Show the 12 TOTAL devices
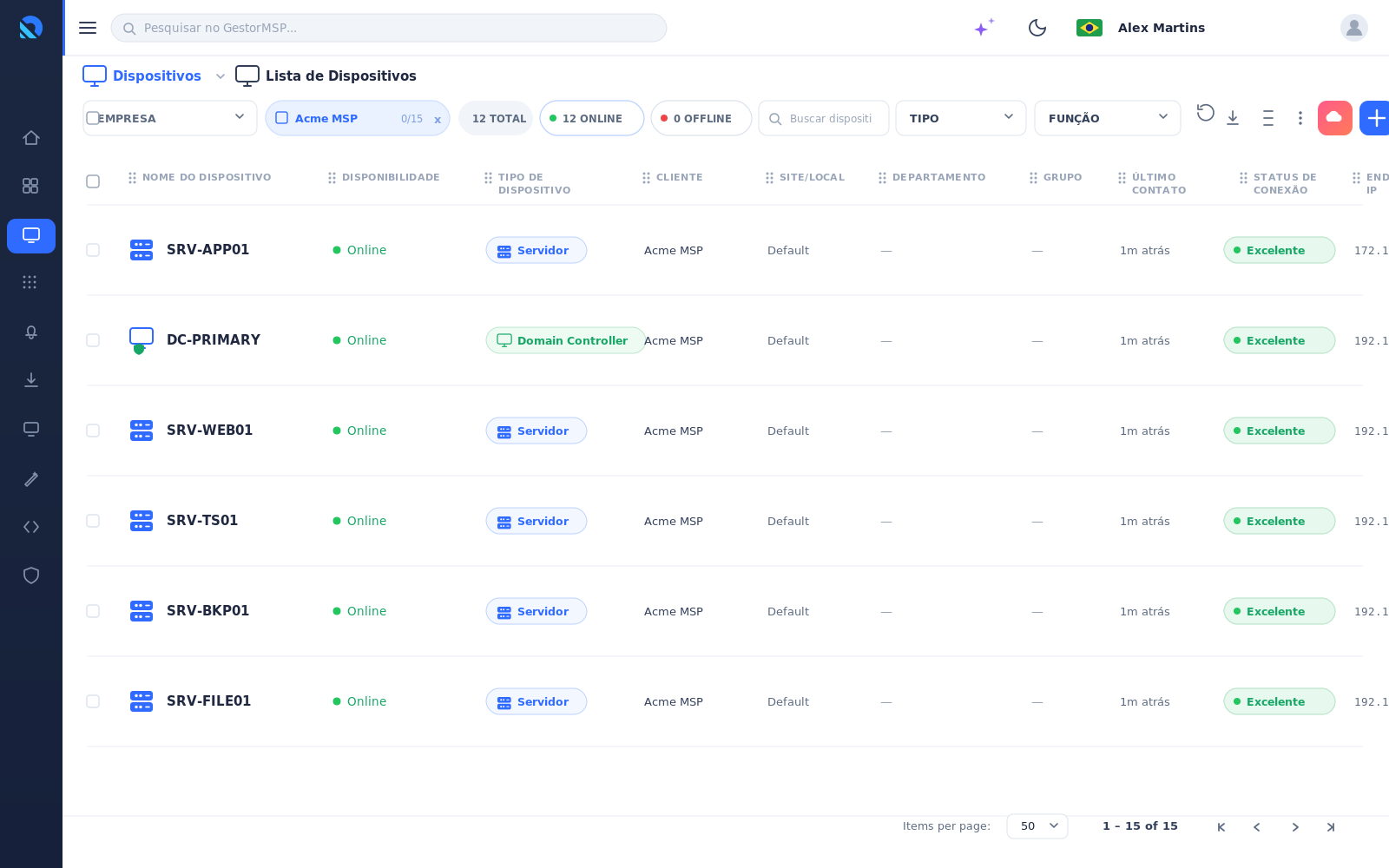This screenshot has height=868, width=1389. pyautogui.click(x=496, y=118)
